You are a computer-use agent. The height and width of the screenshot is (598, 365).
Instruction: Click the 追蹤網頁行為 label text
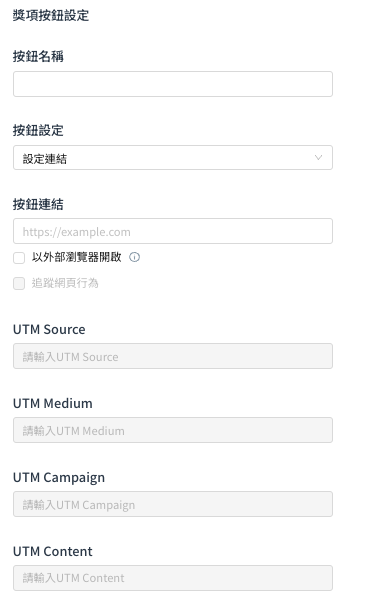[x=65, y=283]
